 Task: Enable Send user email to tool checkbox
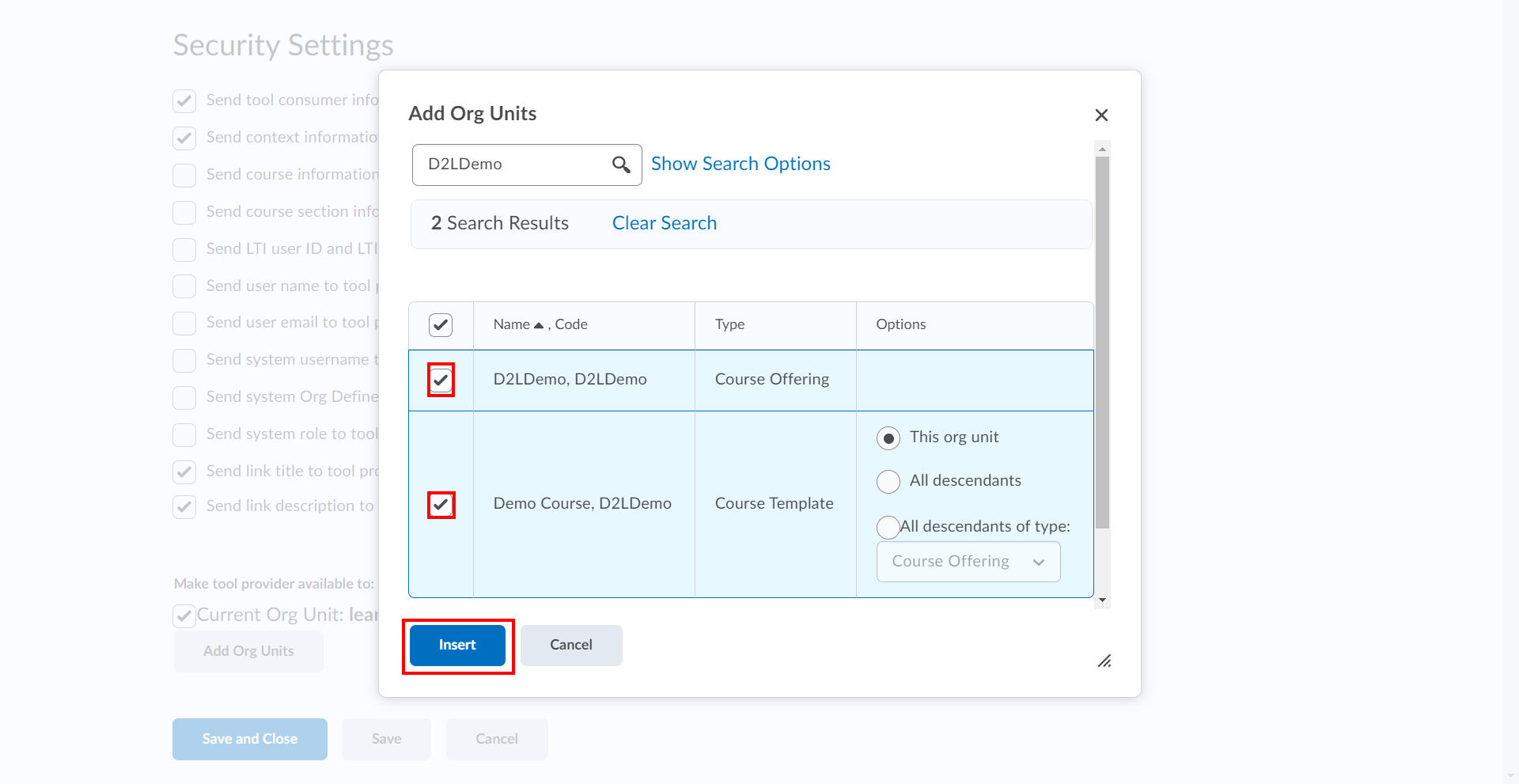184,324
